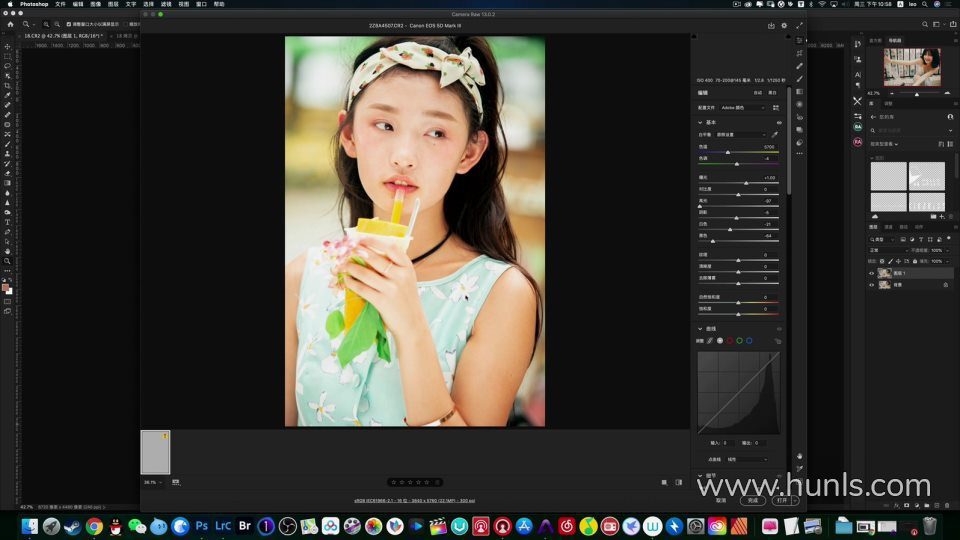Open the point curve preset dropdown

click(746, 459)
